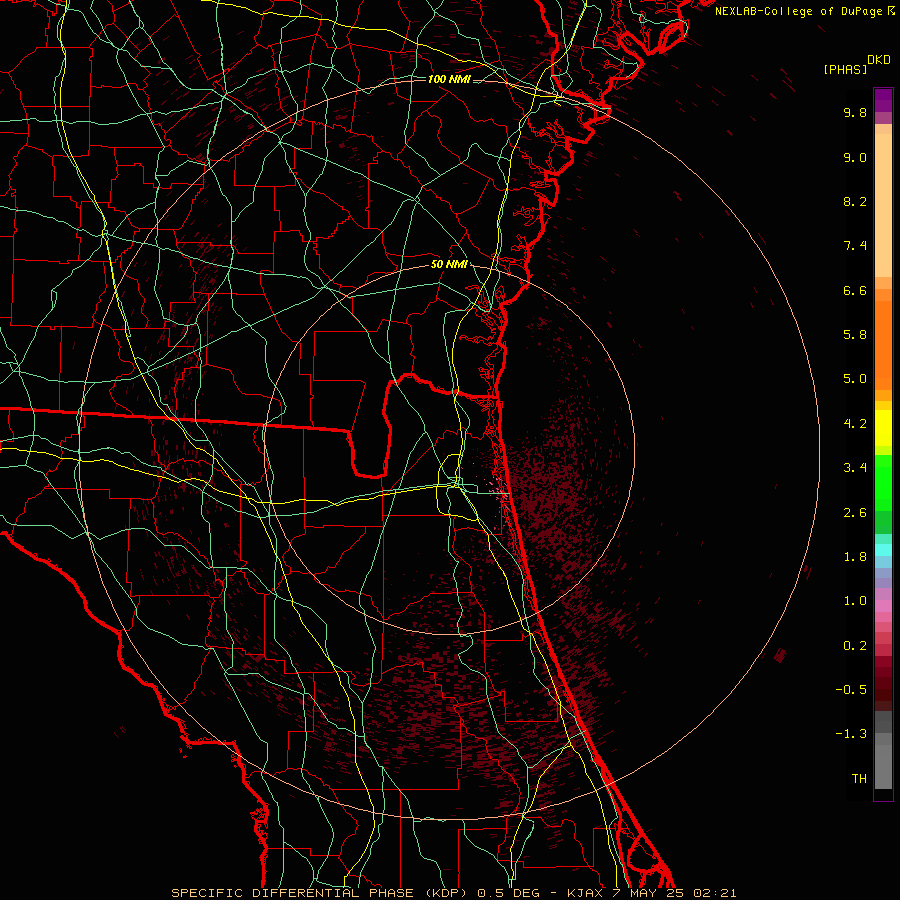Click the 5.0 value on the color scale

pos(855,379)
